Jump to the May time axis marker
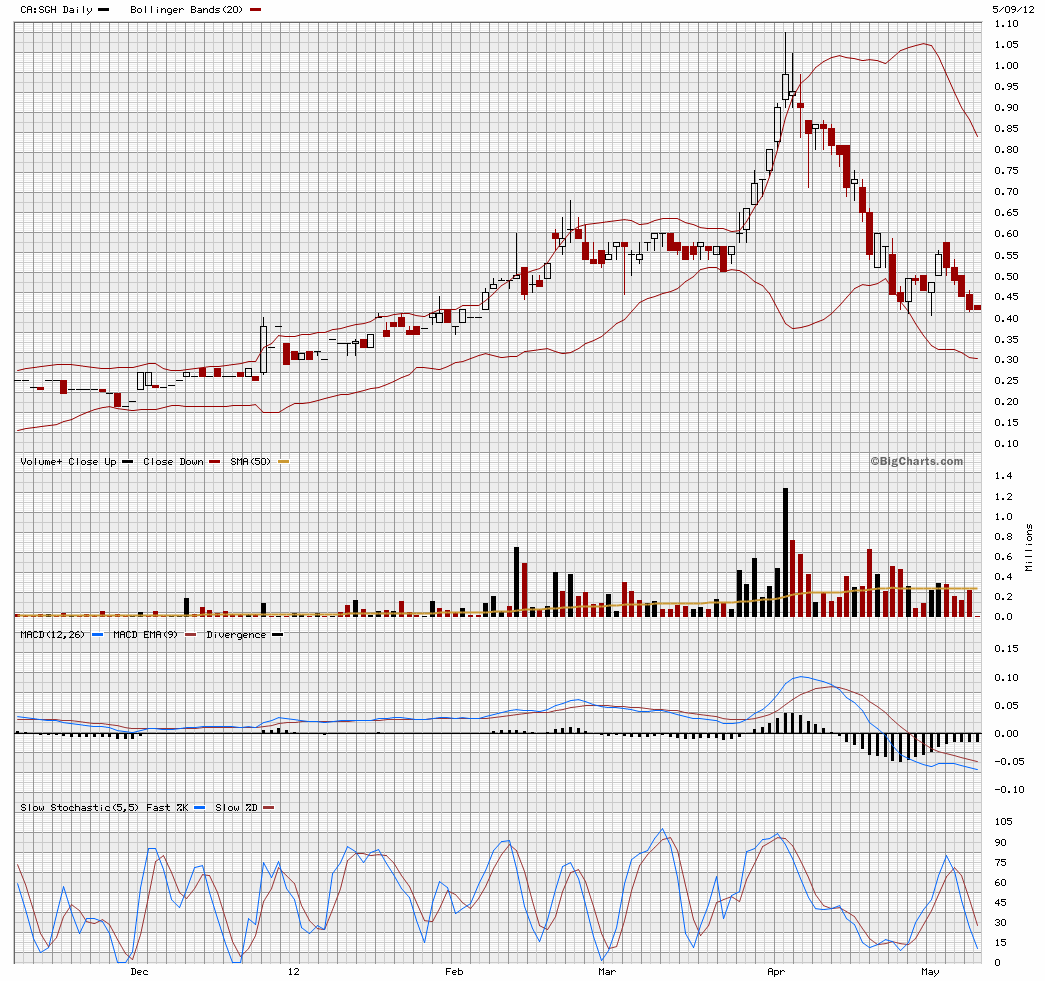The image size is (1045, 981). (x=930, y=971)
